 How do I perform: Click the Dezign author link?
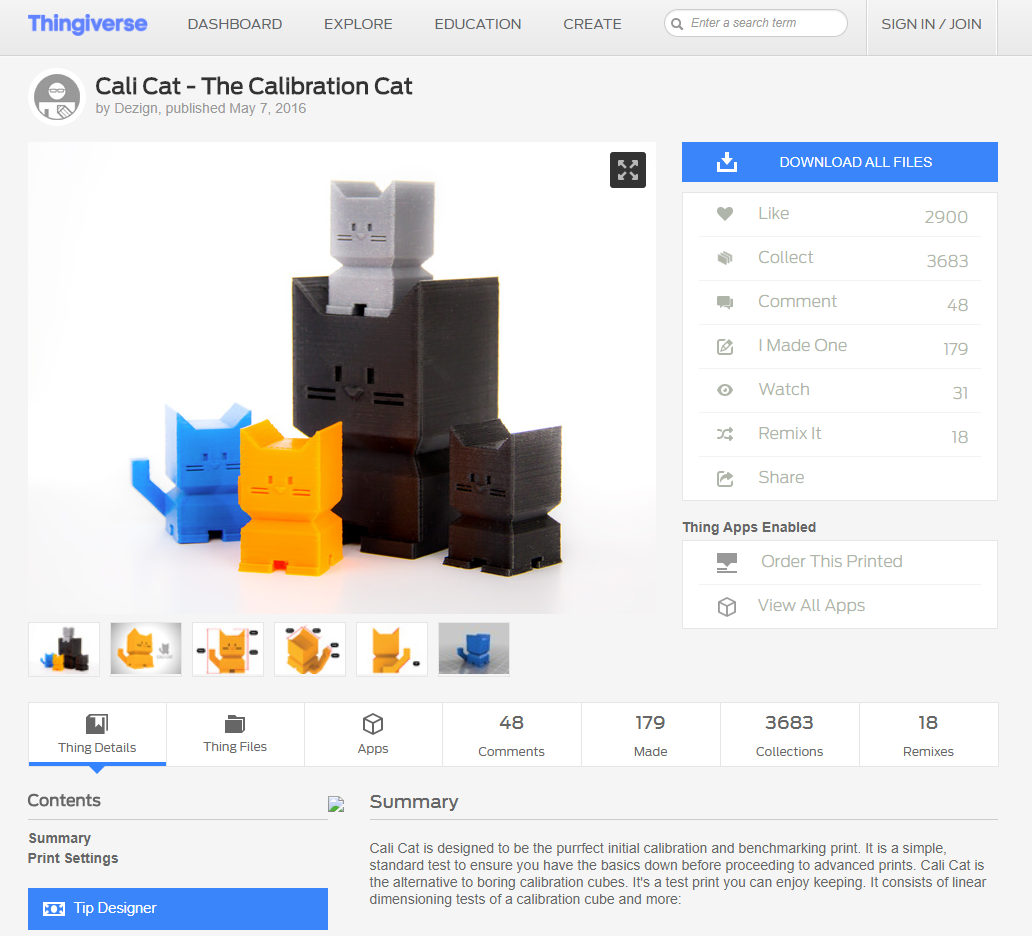136,108
